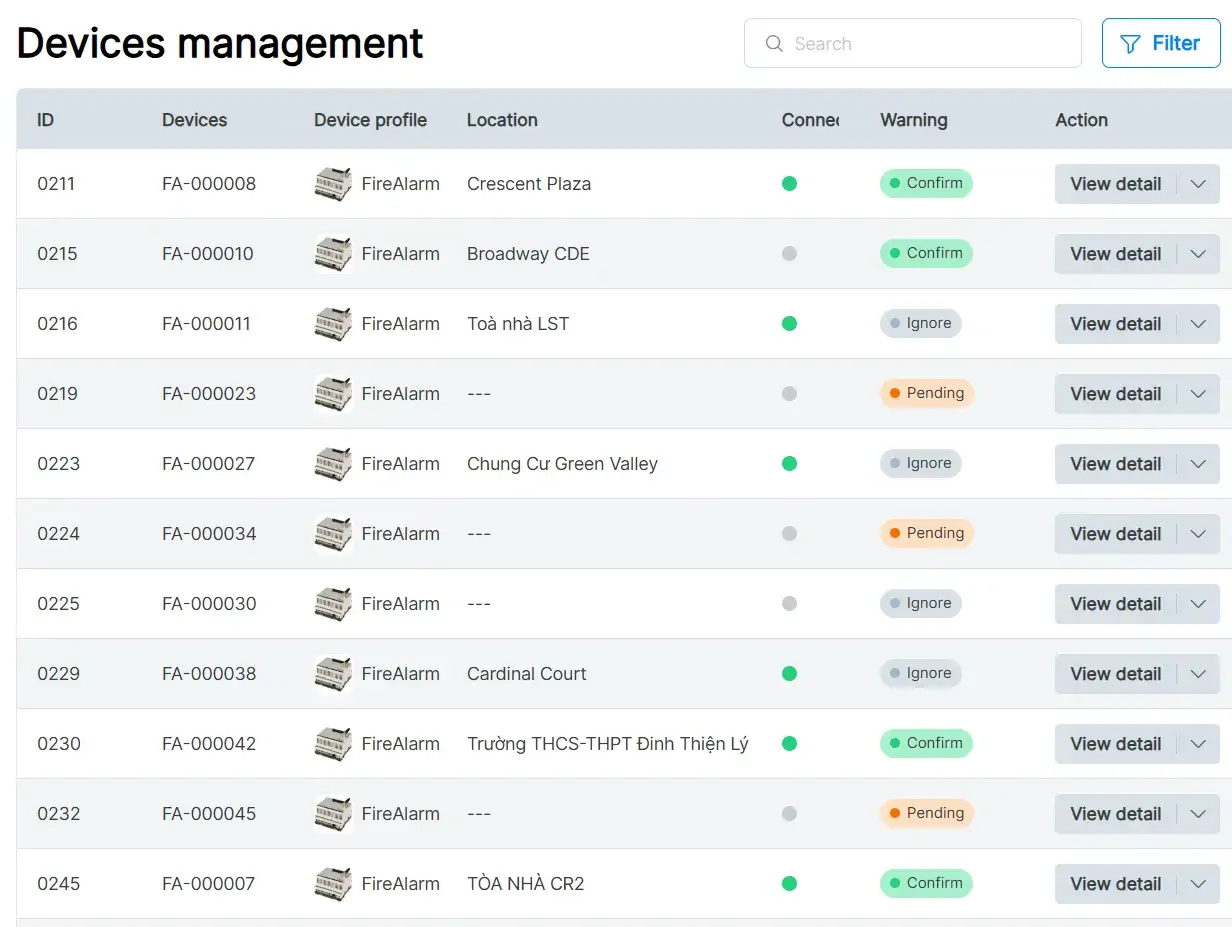Click the green connection dot for Crescent Plaza
This screenshot has width=1232, height=927.
[x=789, y=184]
